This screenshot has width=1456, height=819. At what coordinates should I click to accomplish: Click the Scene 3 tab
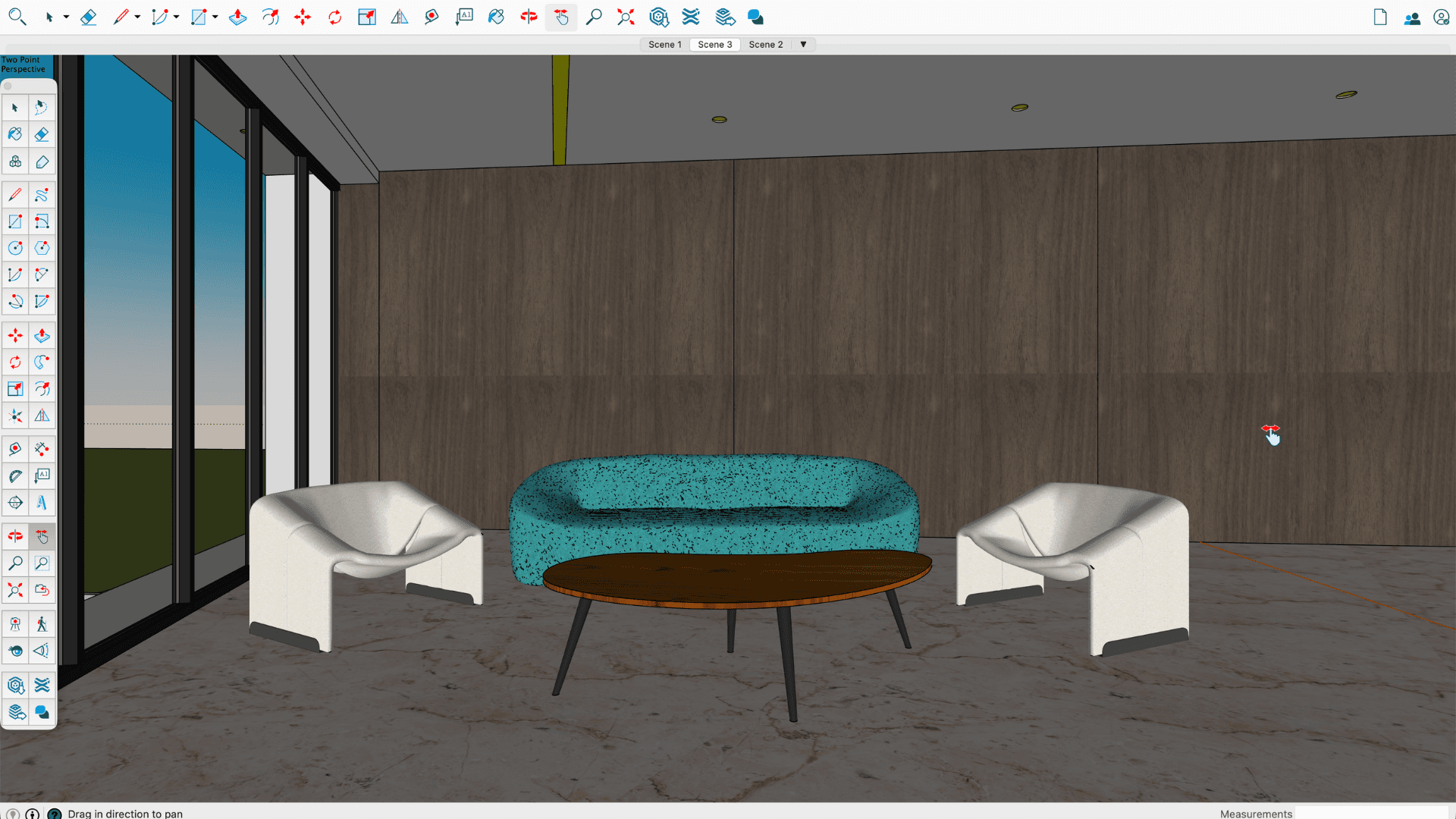click(x=714, y=44)
